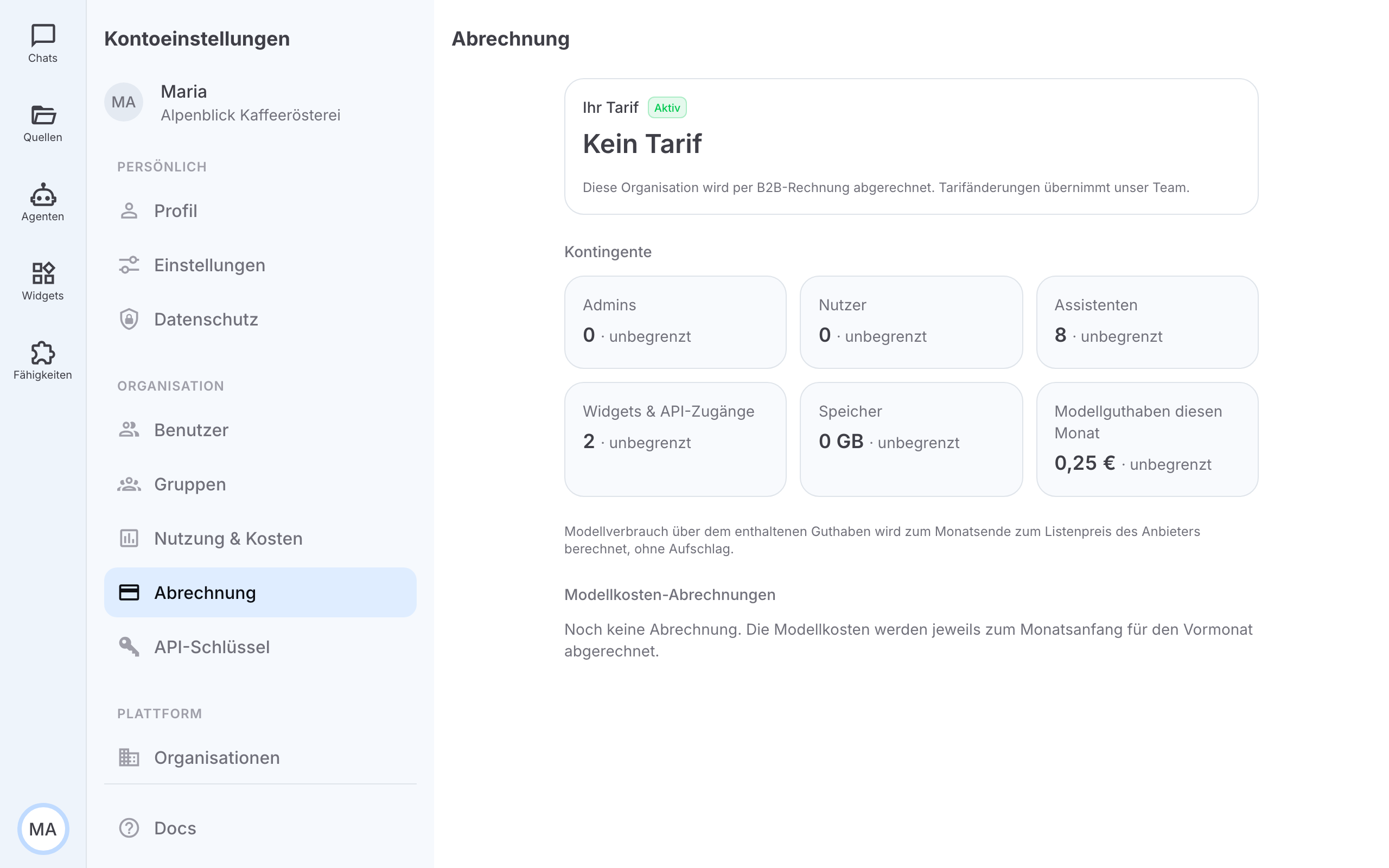Screen dimensions: 1389x868
Task: Click the 'Kontoeinstellungen' title
Action: (x=197, y=39)
